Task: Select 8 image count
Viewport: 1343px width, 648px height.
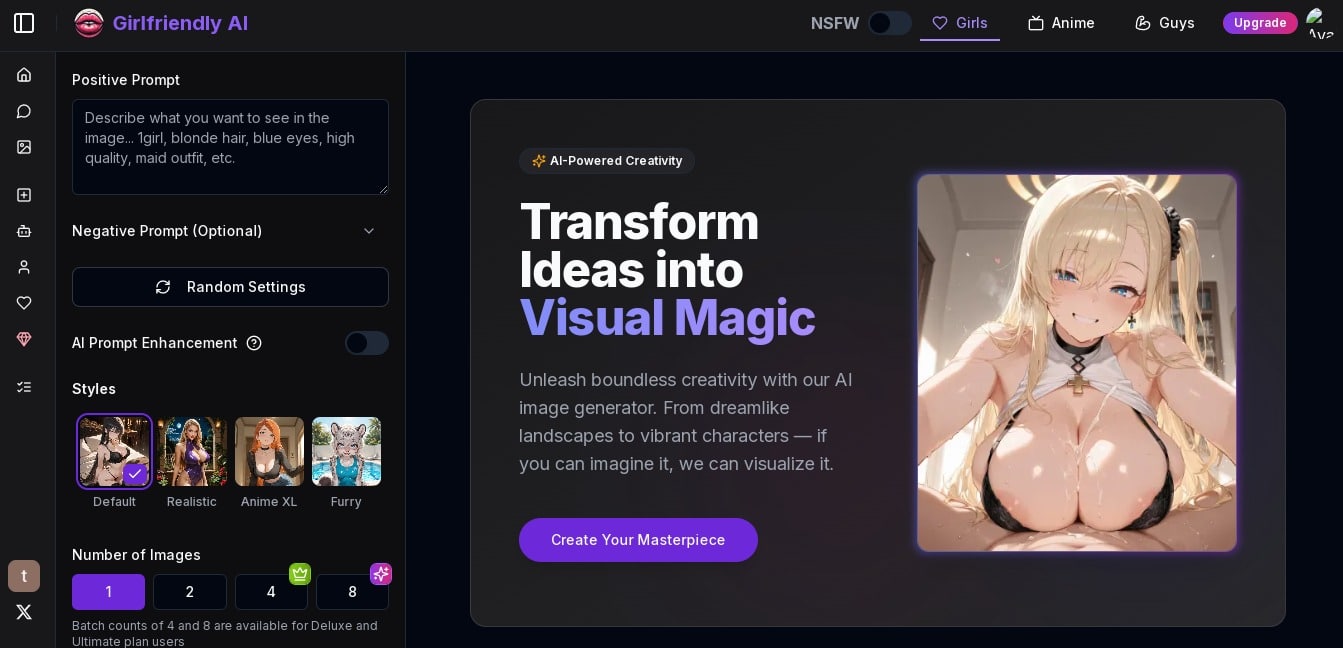Action: 352,592
